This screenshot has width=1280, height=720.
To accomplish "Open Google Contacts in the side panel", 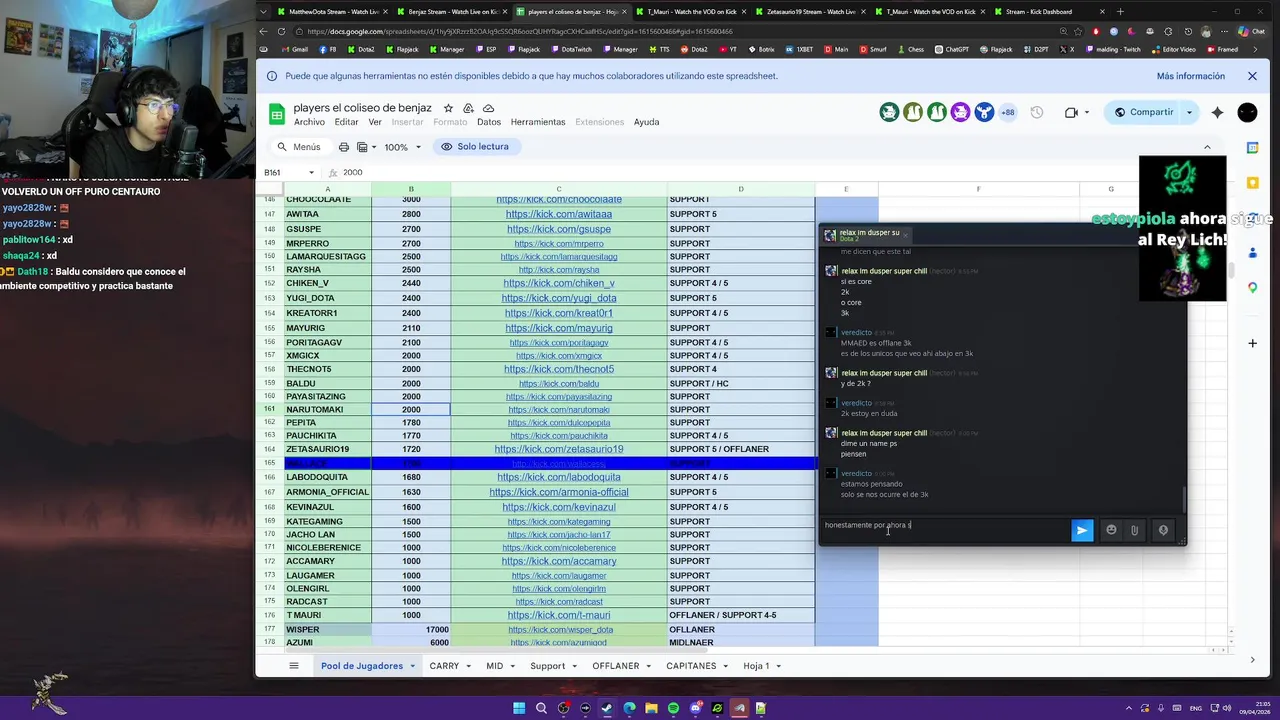I will 1252,253.
